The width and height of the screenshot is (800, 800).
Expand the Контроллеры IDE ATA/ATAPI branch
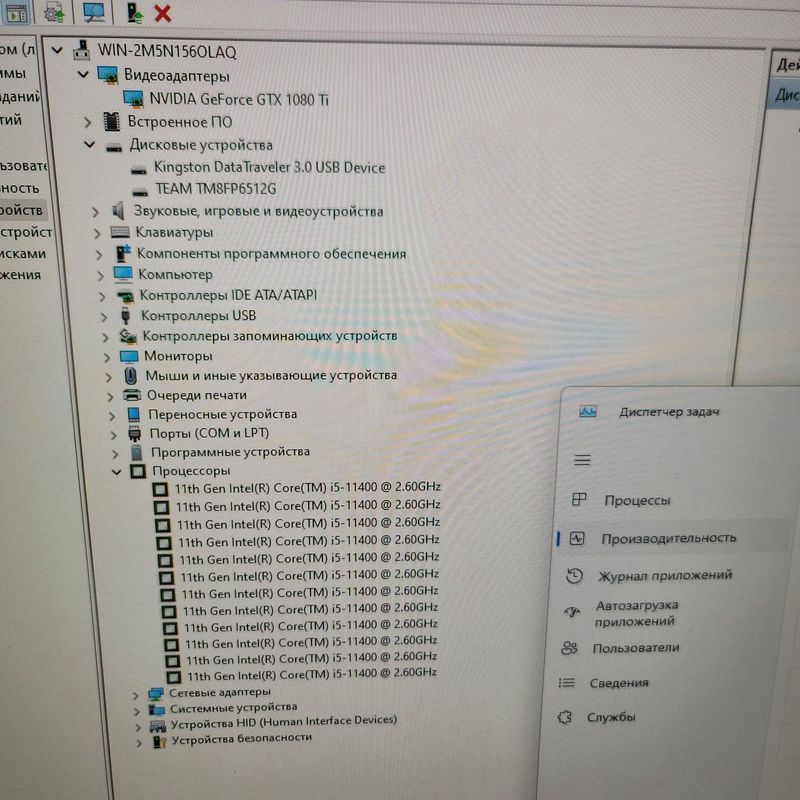click(x=102, y=296)
